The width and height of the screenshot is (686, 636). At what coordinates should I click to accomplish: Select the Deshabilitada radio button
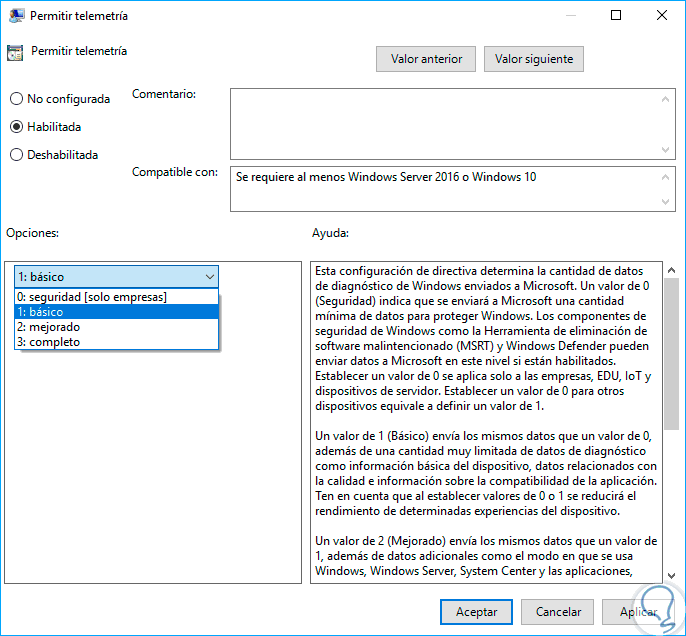[16, 155]
